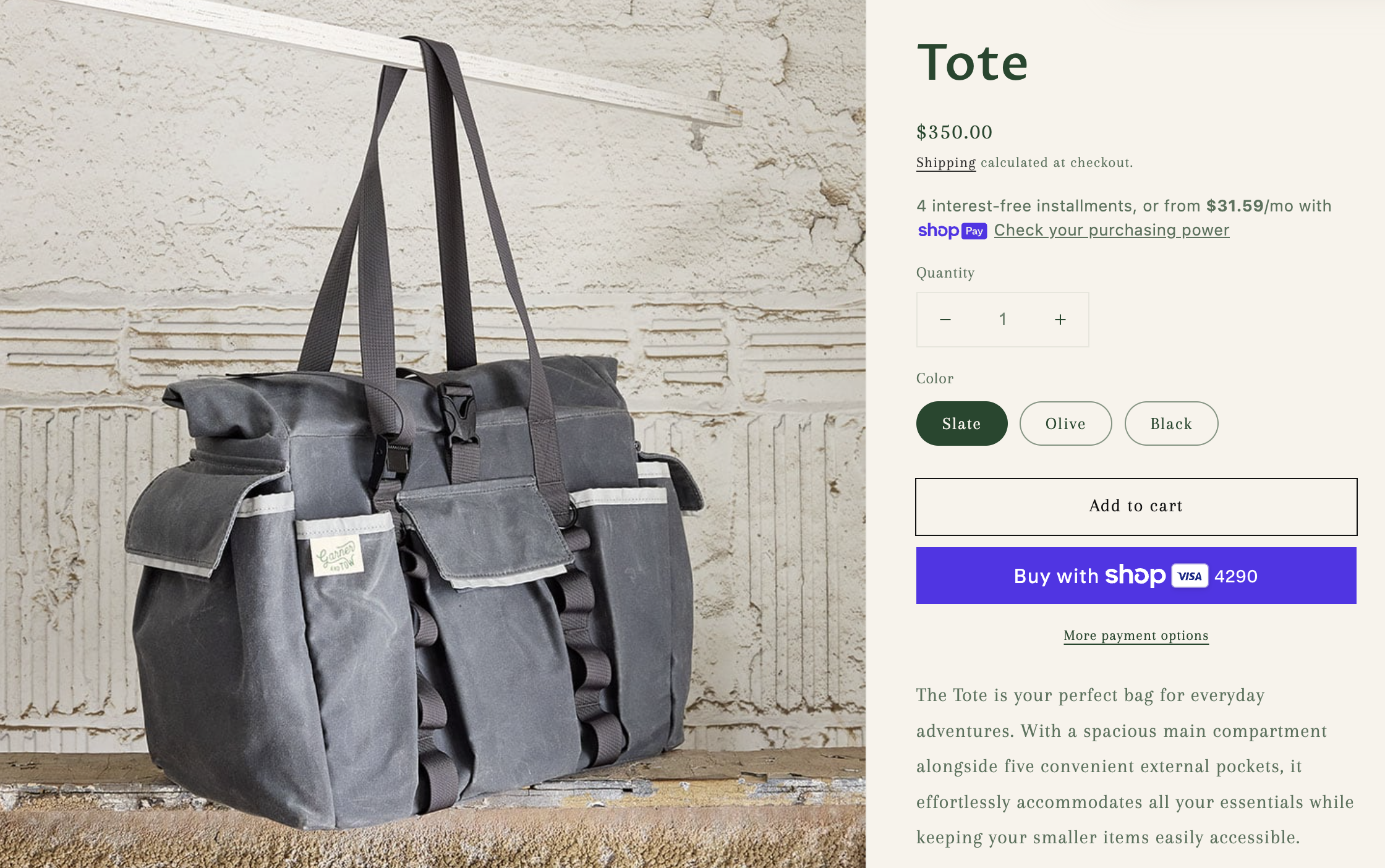Pick the Black color option
Image resolution: width=1385 pixels, height=868 pixels.
pyautogui.click(x=1171, y=423)
